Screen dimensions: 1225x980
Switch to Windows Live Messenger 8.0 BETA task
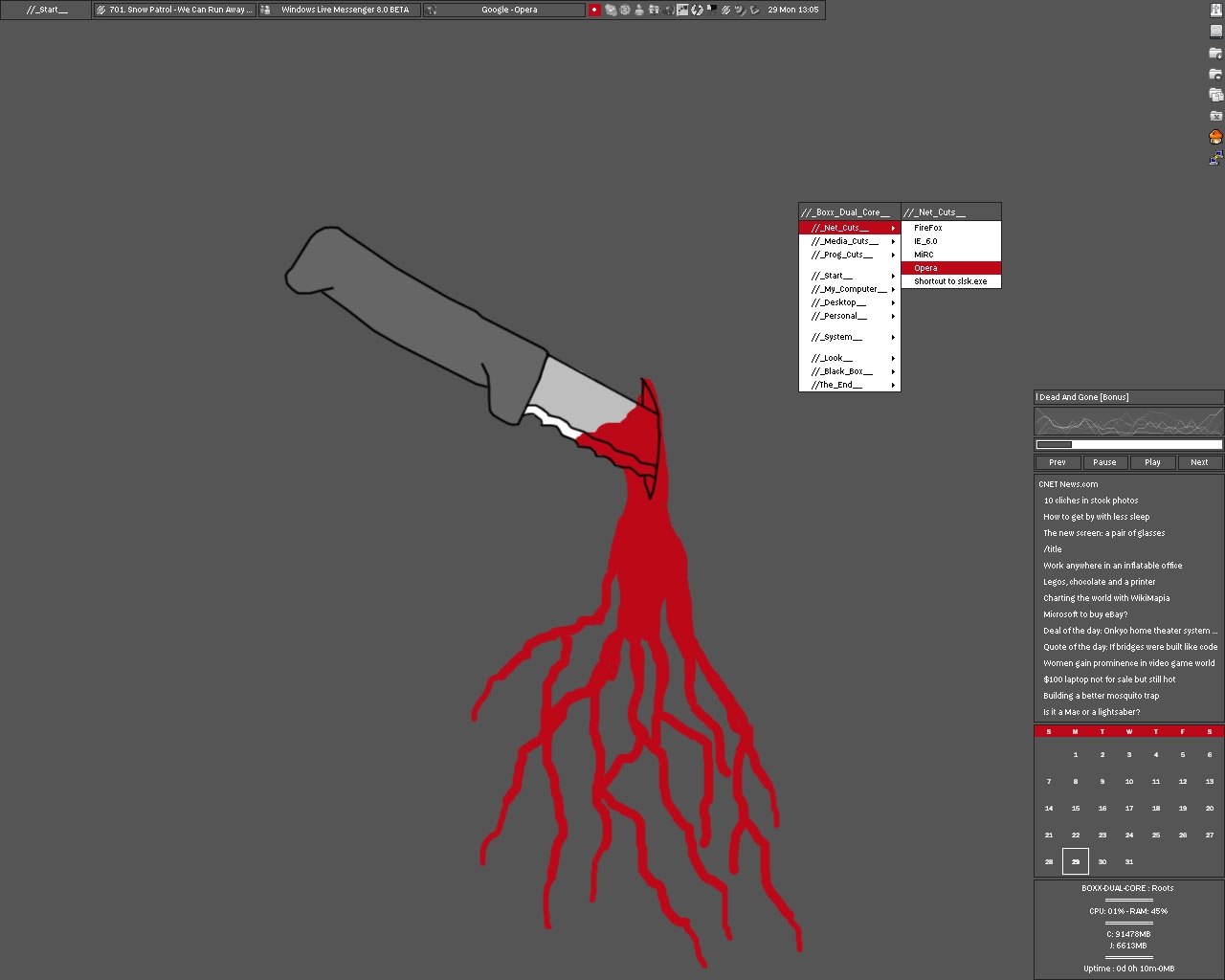point(340,10)
